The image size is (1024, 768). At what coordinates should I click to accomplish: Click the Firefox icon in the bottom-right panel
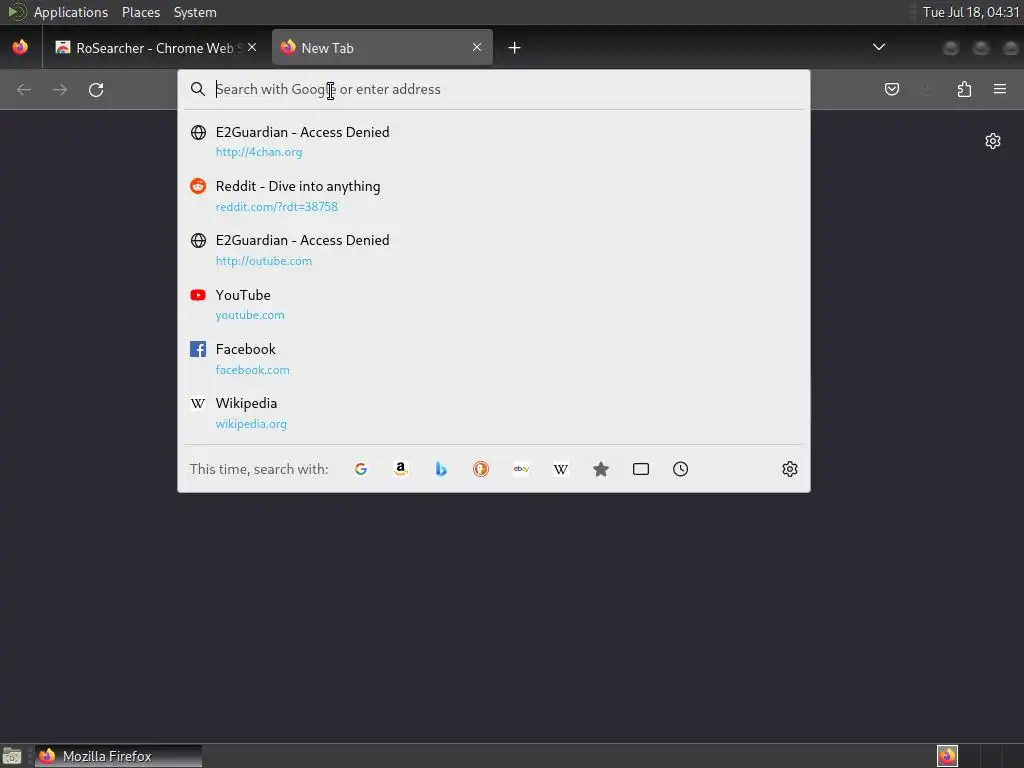[x=947, y=756]
